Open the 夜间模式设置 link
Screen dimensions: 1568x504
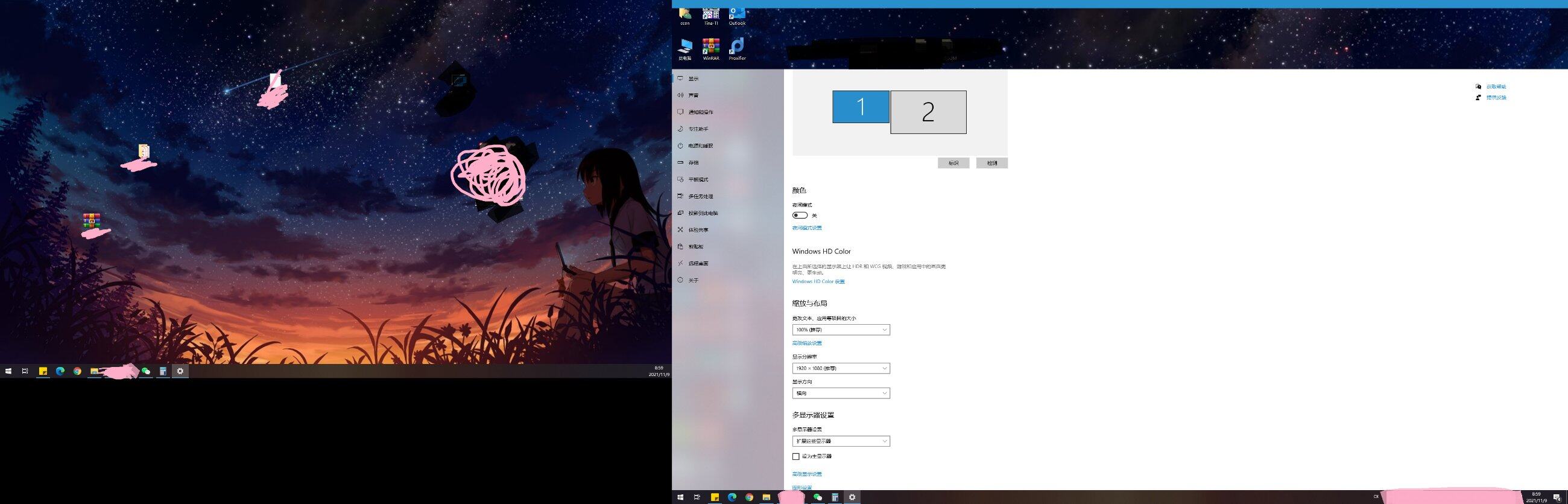coord(807,228)
